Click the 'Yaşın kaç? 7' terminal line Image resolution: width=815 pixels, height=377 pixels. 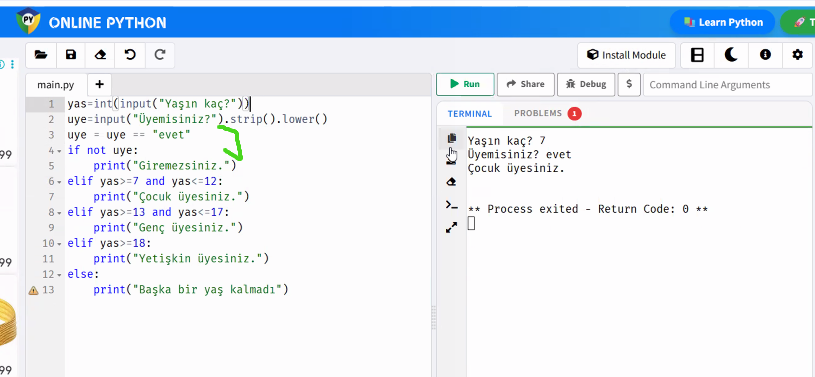tap(507, 140)
